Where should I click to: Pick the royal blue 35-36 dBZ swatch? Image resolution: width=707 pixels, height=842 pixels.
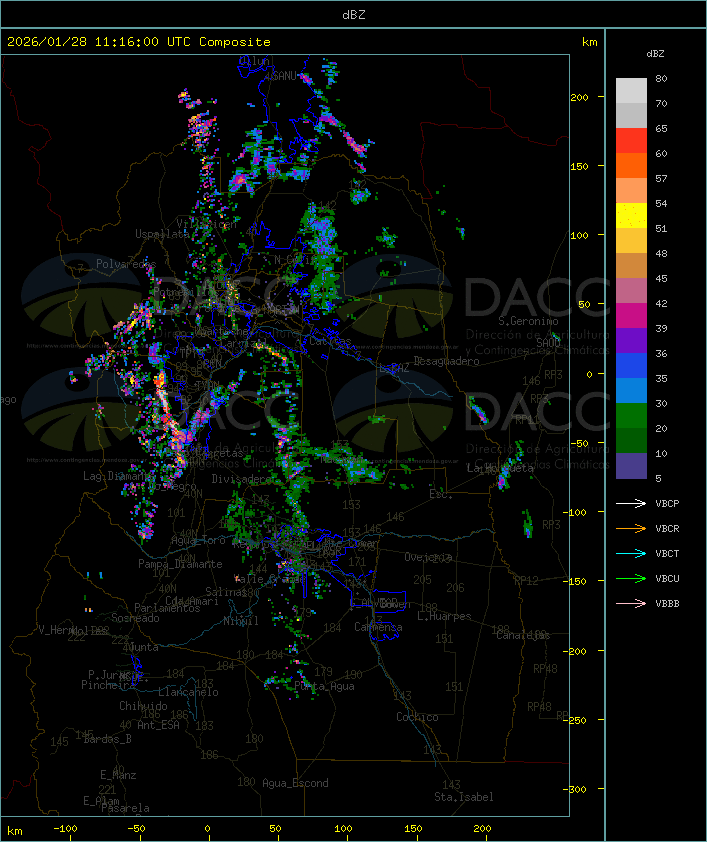pos(631,366)
